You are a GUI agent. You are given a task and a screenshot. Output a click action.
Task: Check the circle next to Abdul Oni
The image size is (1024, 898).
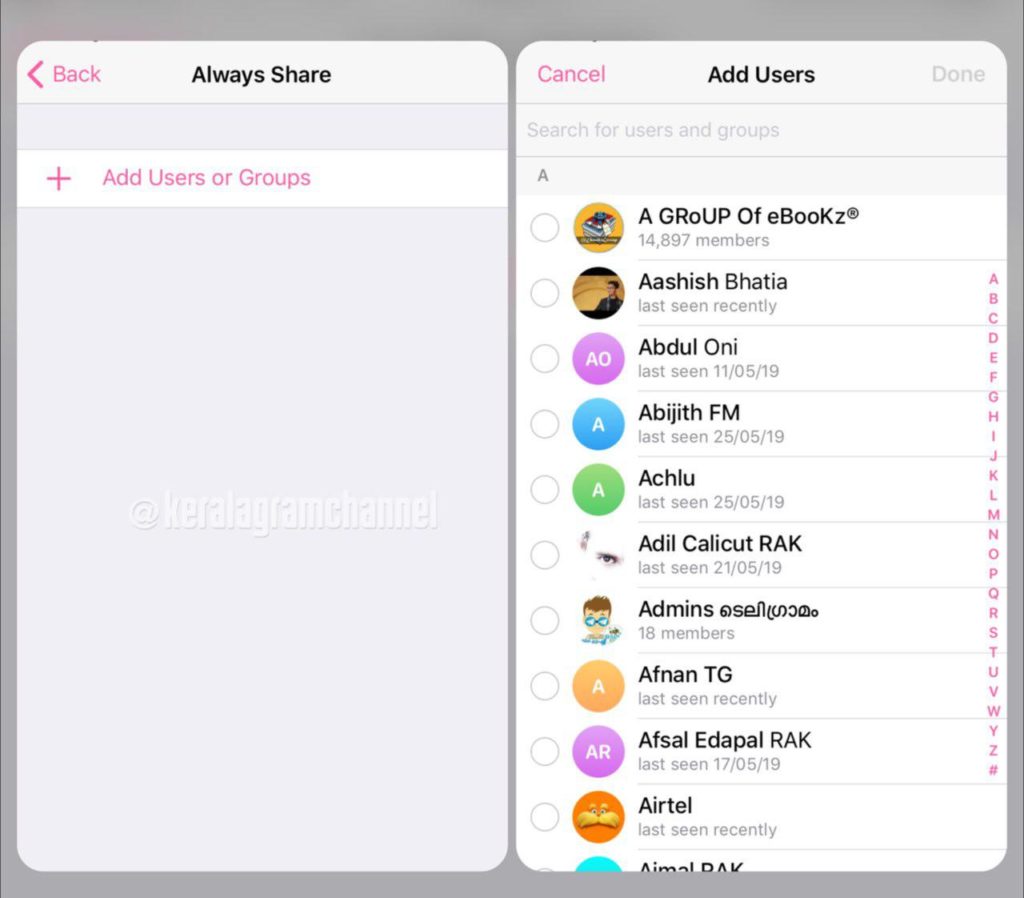(x=545, y=359)
